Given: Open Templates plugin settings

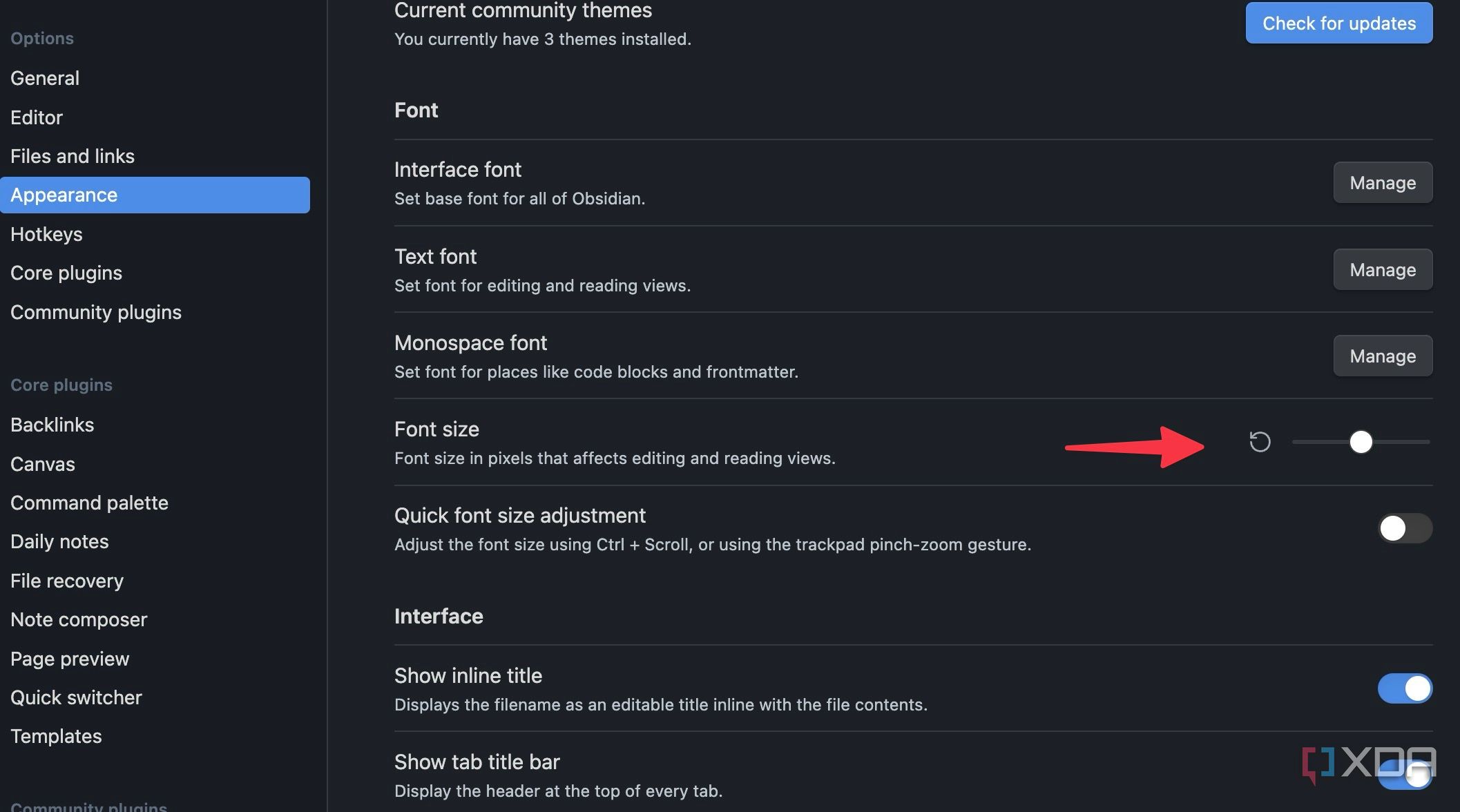Looking at the screenshot, I should pyautogui.click(x=56, y=736).
